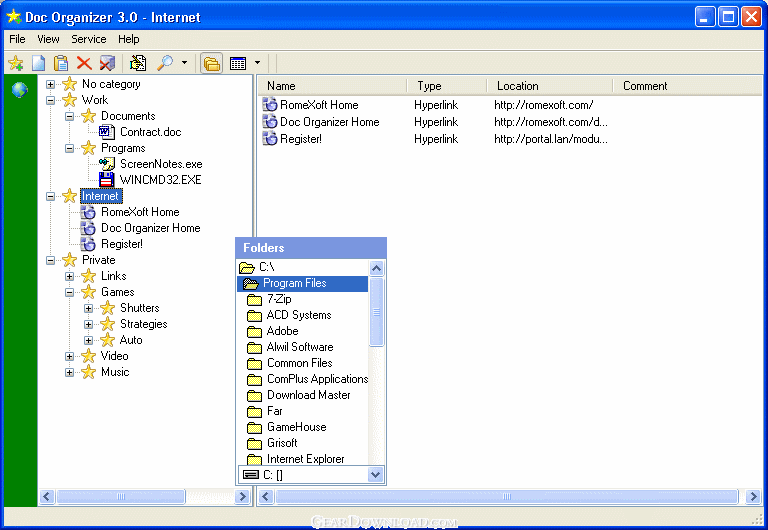Open the View menu
Screen dimensions: 768x530
pyautogui.click(x=48, y=39)
